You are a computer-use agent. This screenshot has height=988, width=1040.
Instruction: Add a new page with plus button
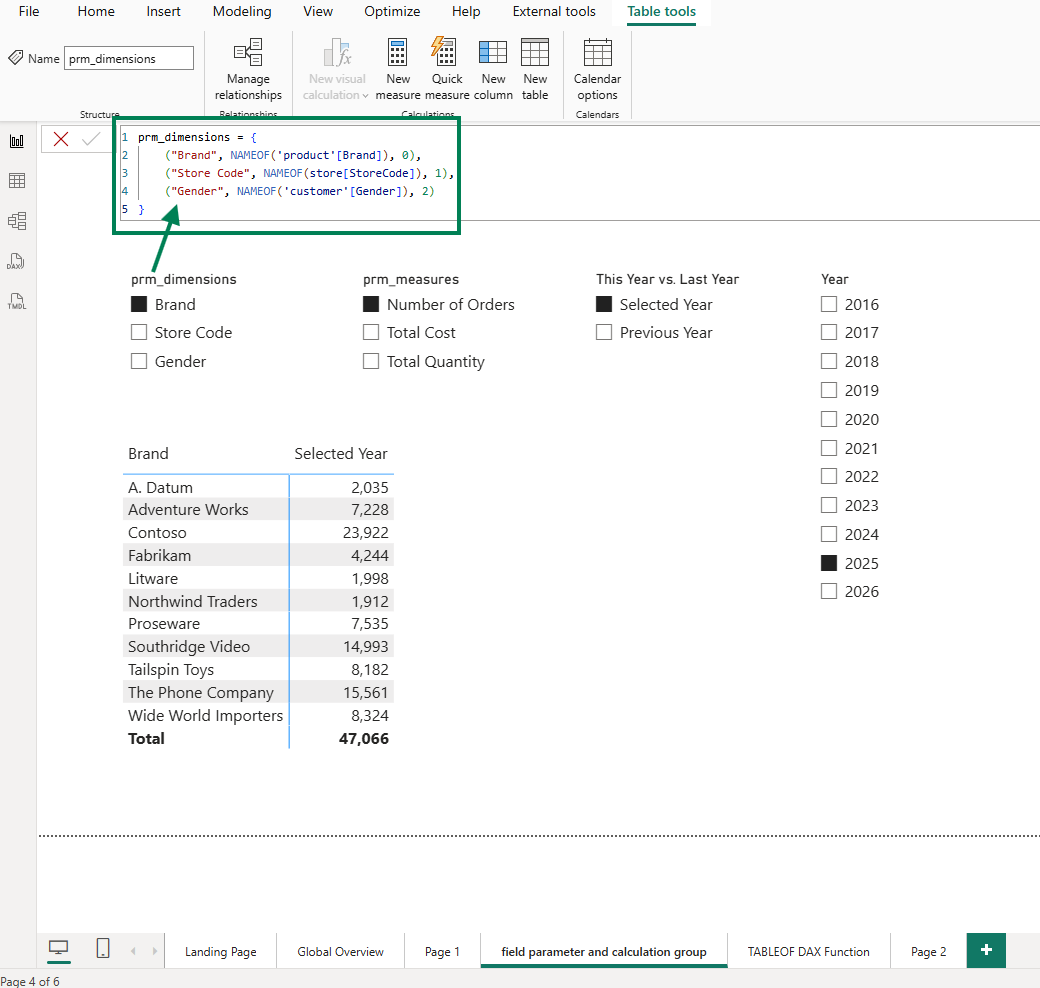(986, 950)
